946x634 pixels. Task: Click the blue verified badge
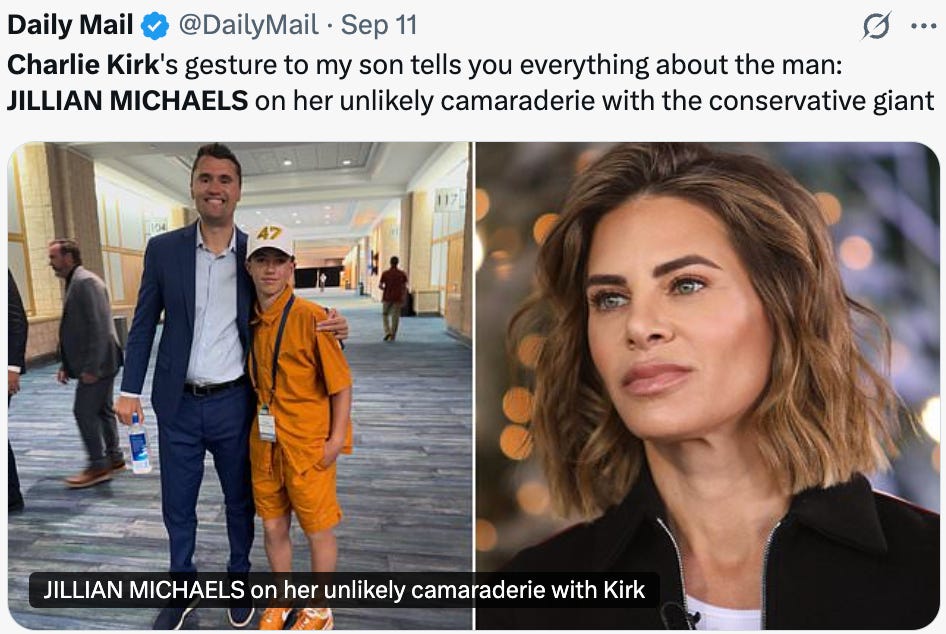(155, 26)
